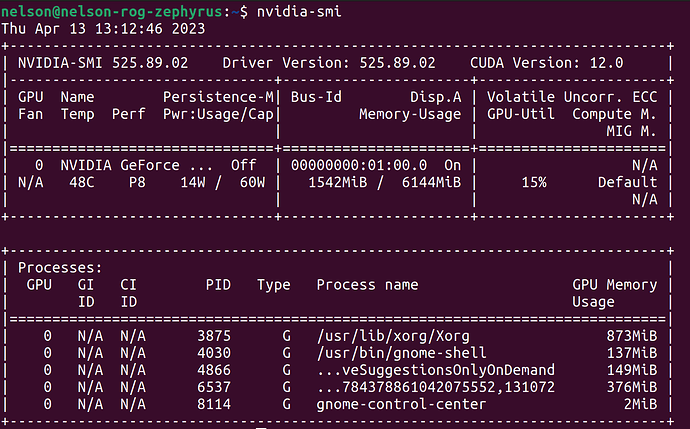Click the bus id 00000000:01:00.0
Image resolution: width=690 pixels, height=429 pixels.
coord(359,165)
